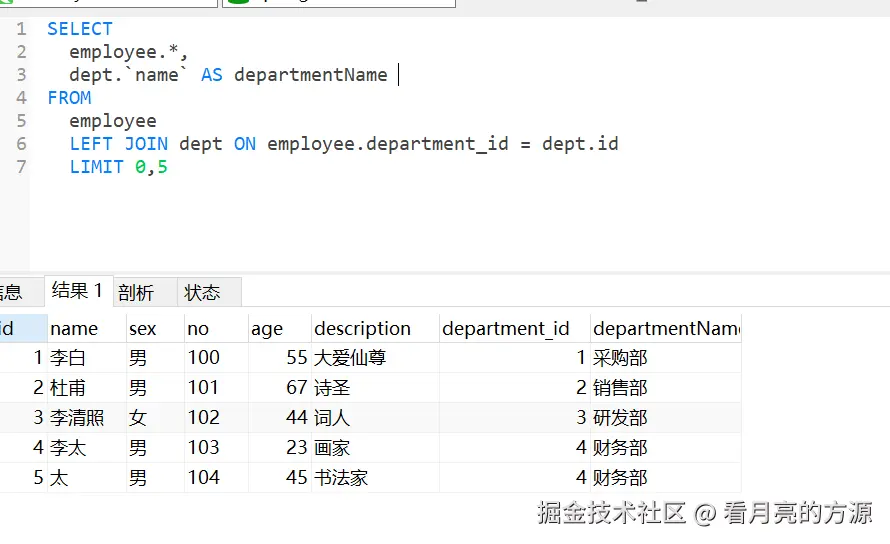The image size is (890, 544).
Task: Click line number 7 in the editor gutter
Action: point(21,167)
